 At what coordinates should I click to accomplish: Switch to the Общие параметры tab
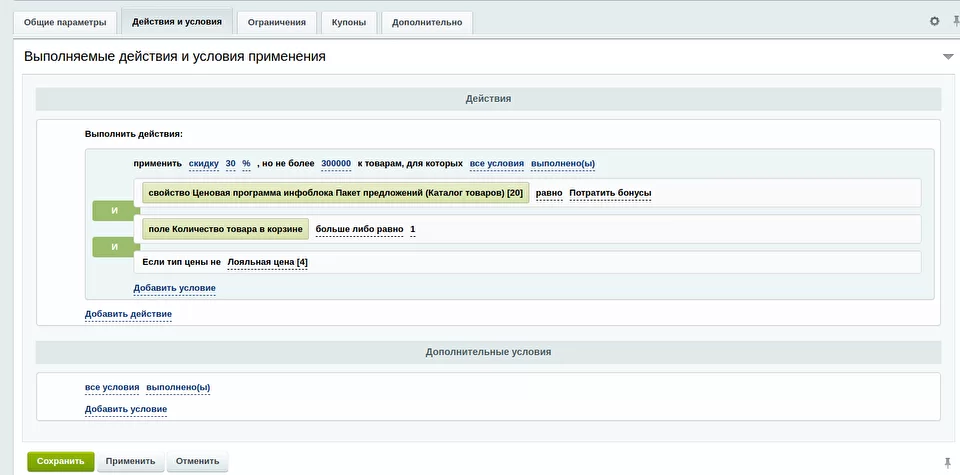[65, 23]
